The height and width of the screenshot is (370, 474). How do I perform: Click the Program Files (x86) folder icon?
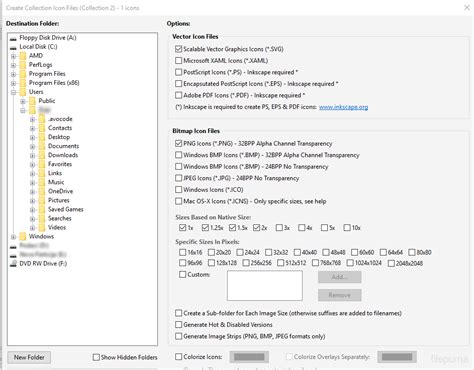coord(23,83)
